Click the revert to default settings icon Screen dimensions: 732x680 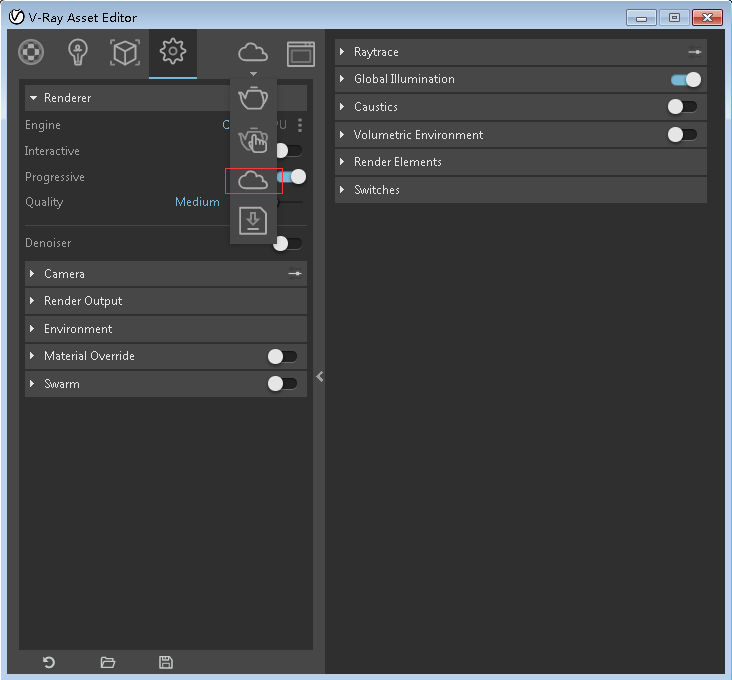click(x=49, y=662)
